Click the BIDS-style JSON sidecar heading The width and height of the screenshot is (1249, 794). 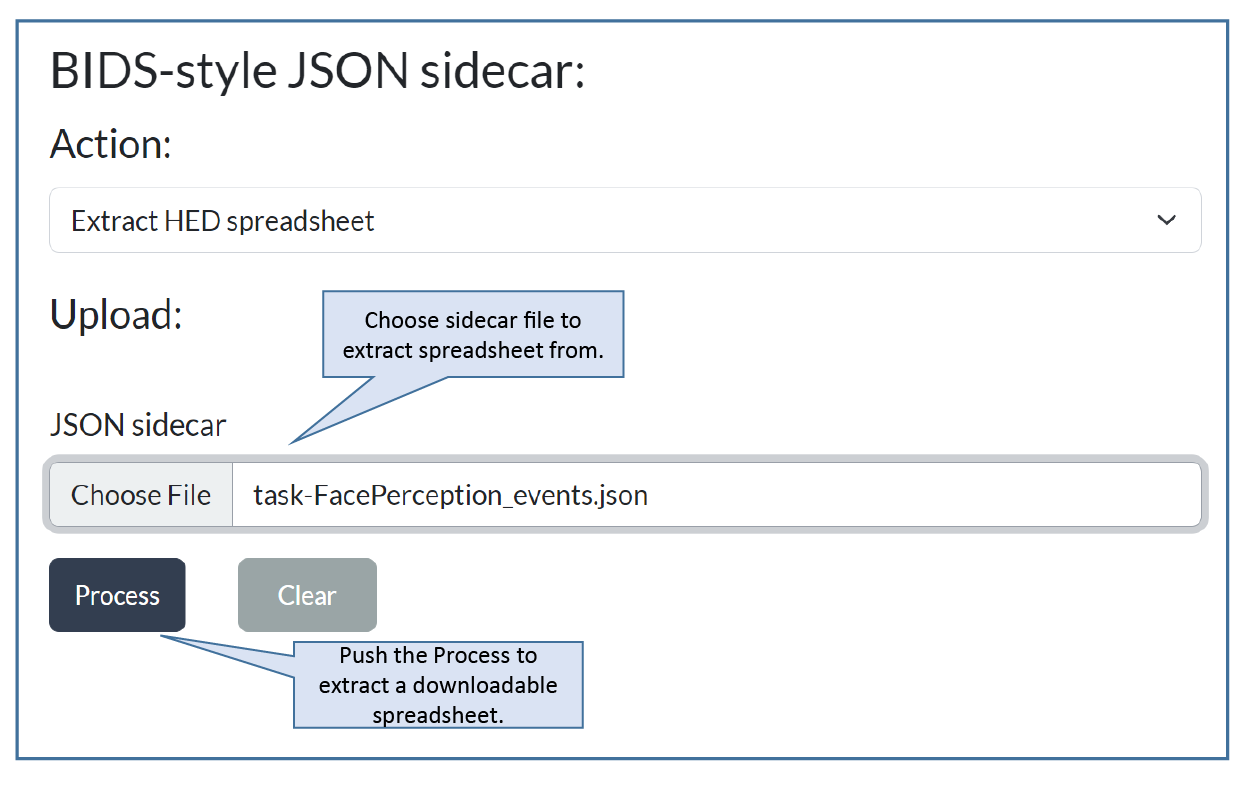tap(317, 73)
